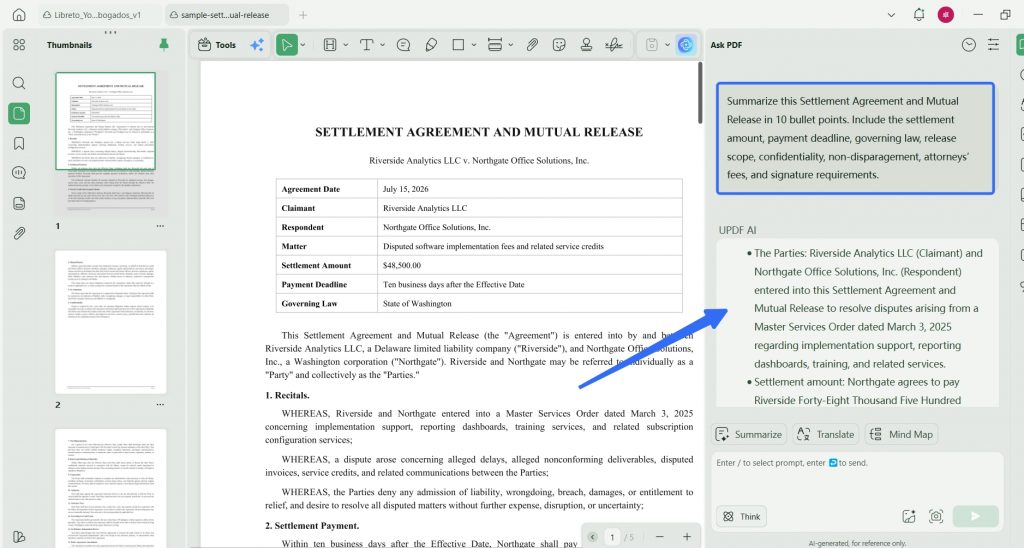This screenshot has height=548, width=1024.
Task: Click the user prompt bubble in Ask PDF
Action: (x=855, y=138)
